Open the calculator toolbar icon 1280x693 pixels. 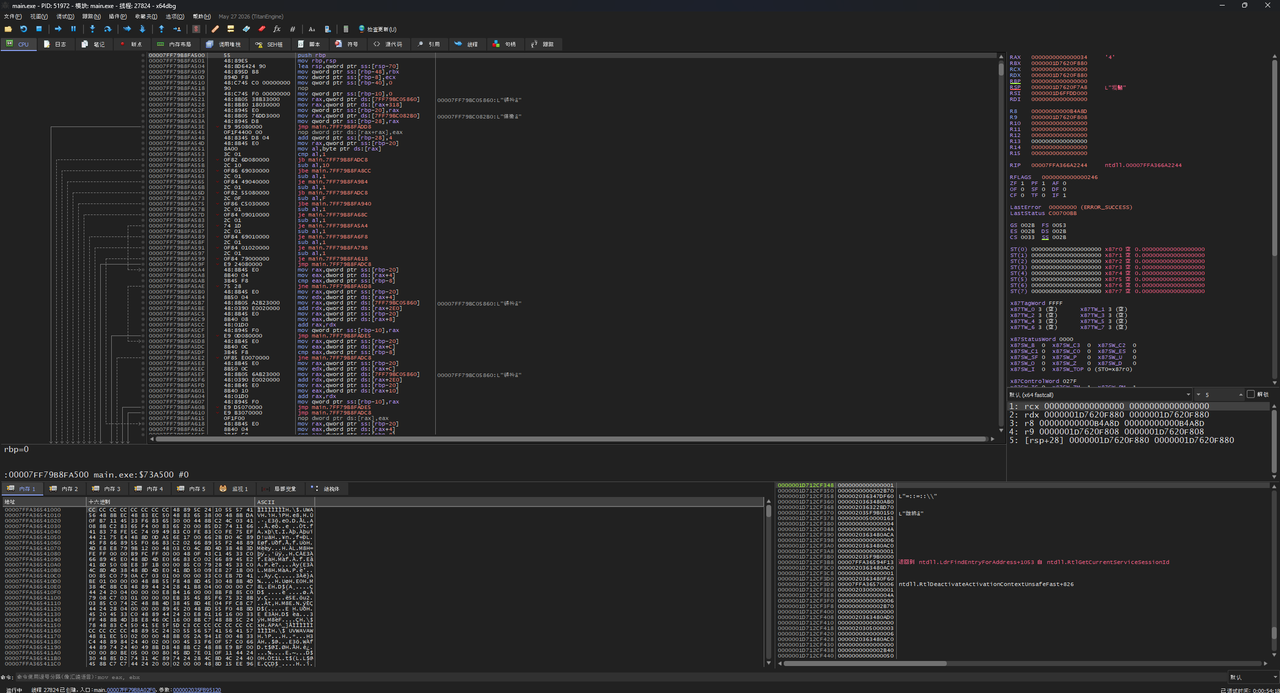point(346,29)
